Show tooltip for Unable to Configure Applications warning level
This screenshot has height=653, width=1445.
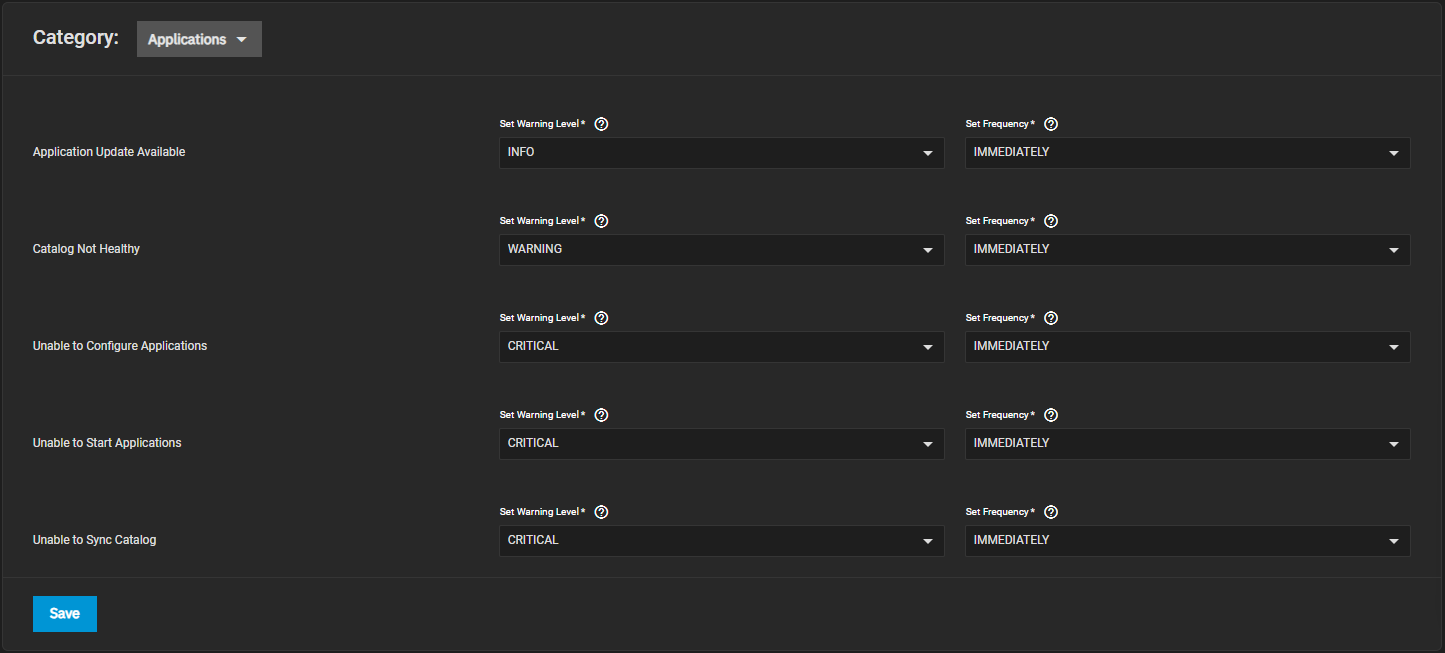pos(601,319)
